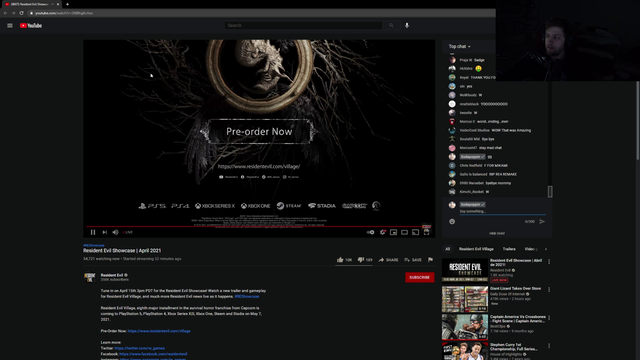
Task: Open the player settings gear
Action: [x=382, y=232]
